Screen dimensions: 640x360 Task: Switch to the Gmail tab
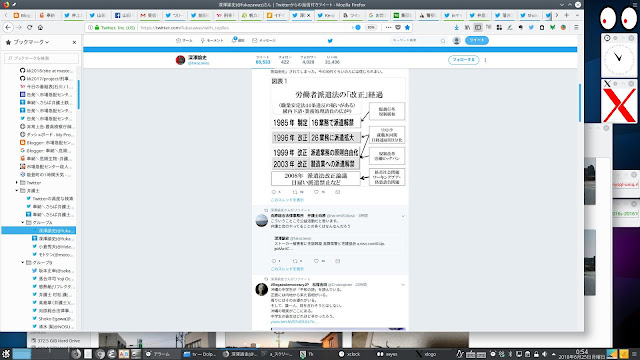pyautogui.click(x=149, y=15)
